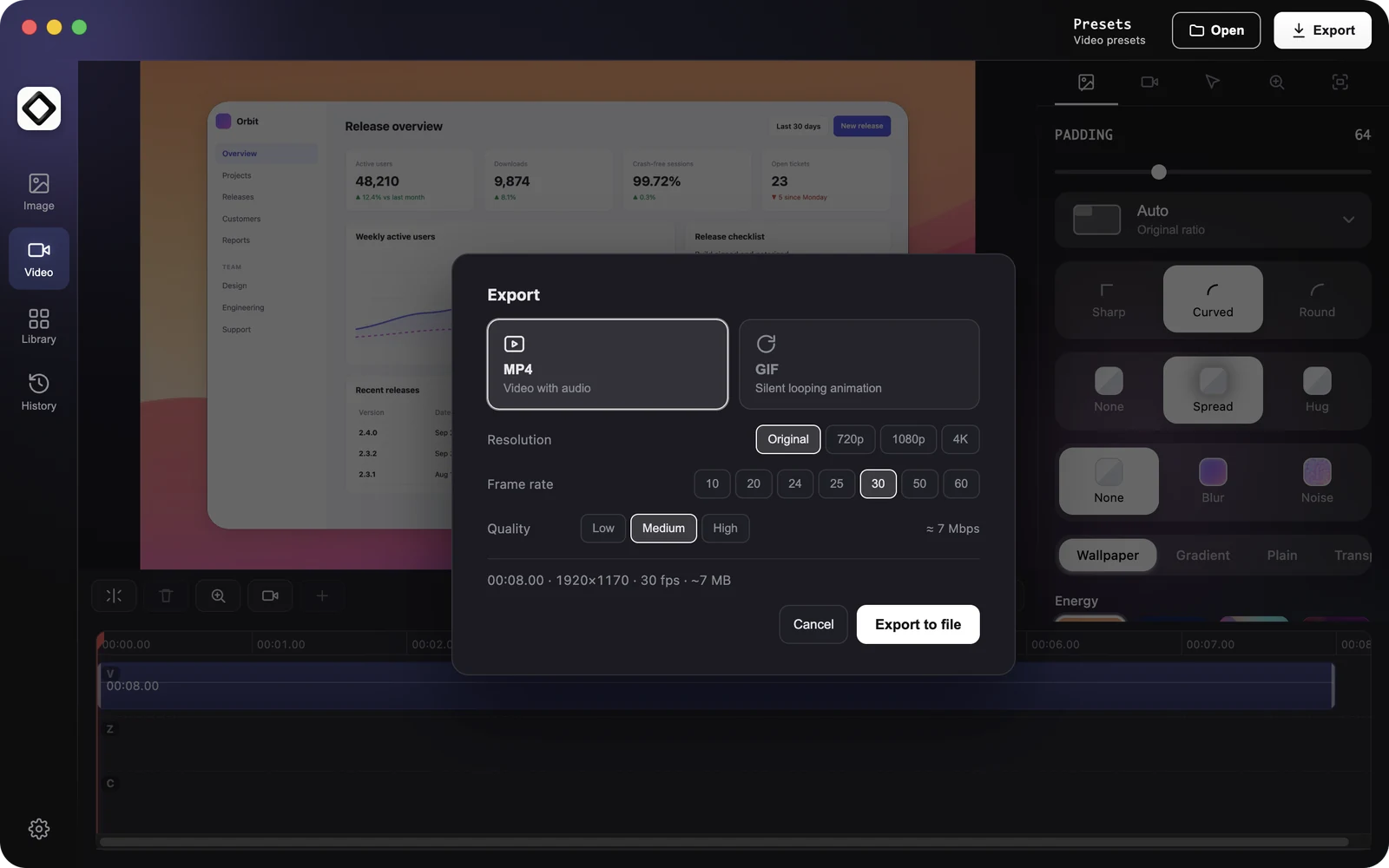Click the trash delete icon

point(166,595)
